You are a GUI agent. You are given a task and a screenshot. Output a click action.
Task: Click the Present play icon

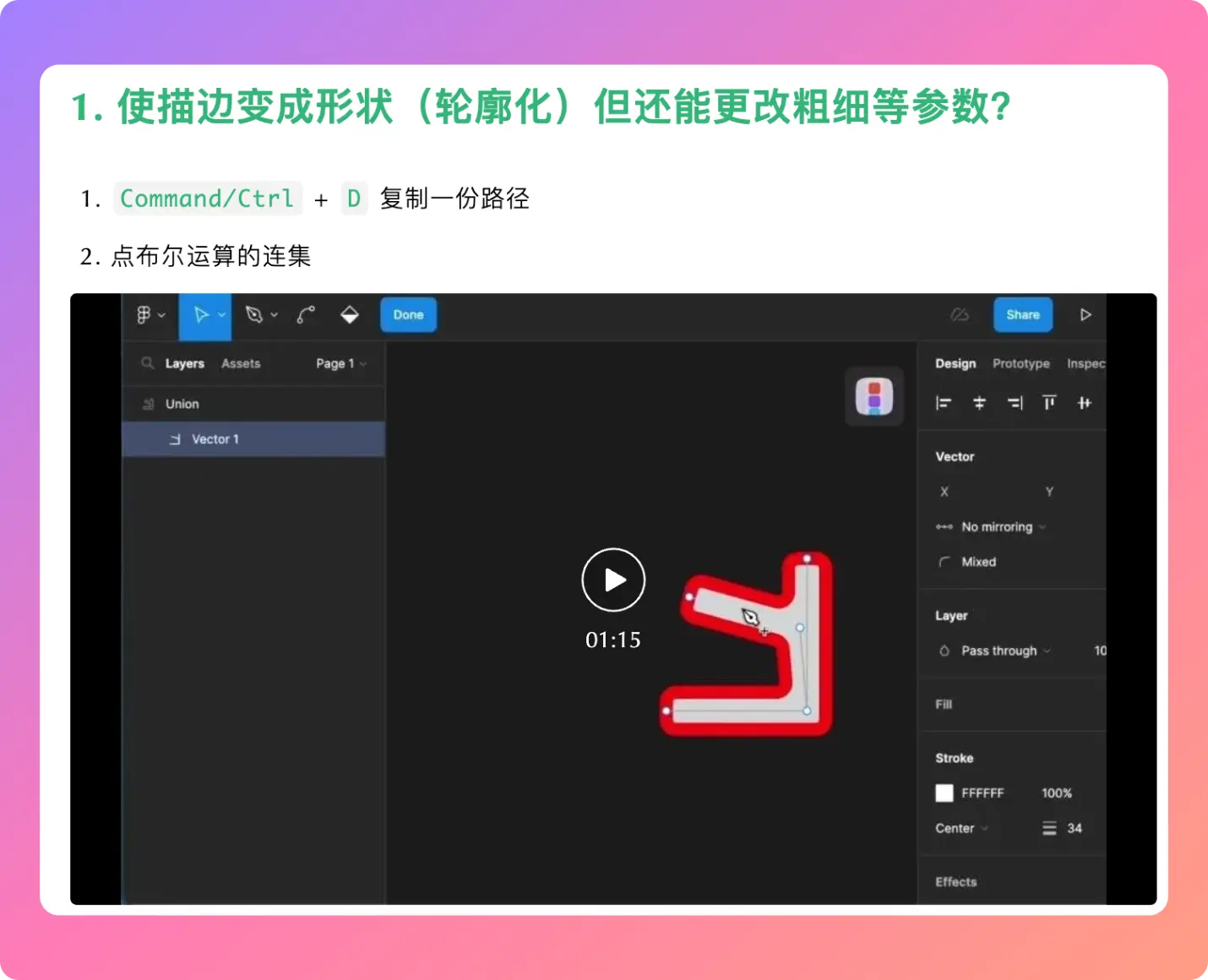point(1086,315)
